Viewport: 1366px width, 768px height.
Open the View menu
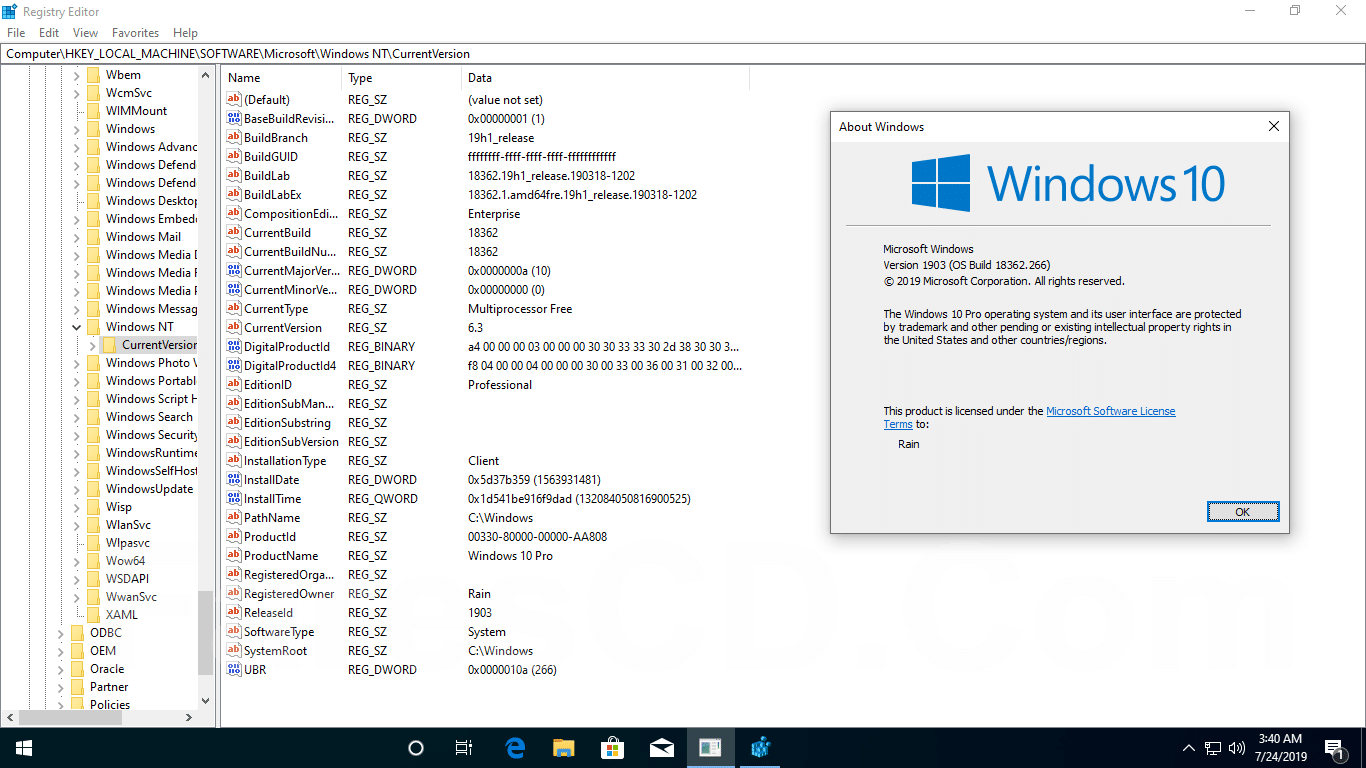[x=85, y=33]
